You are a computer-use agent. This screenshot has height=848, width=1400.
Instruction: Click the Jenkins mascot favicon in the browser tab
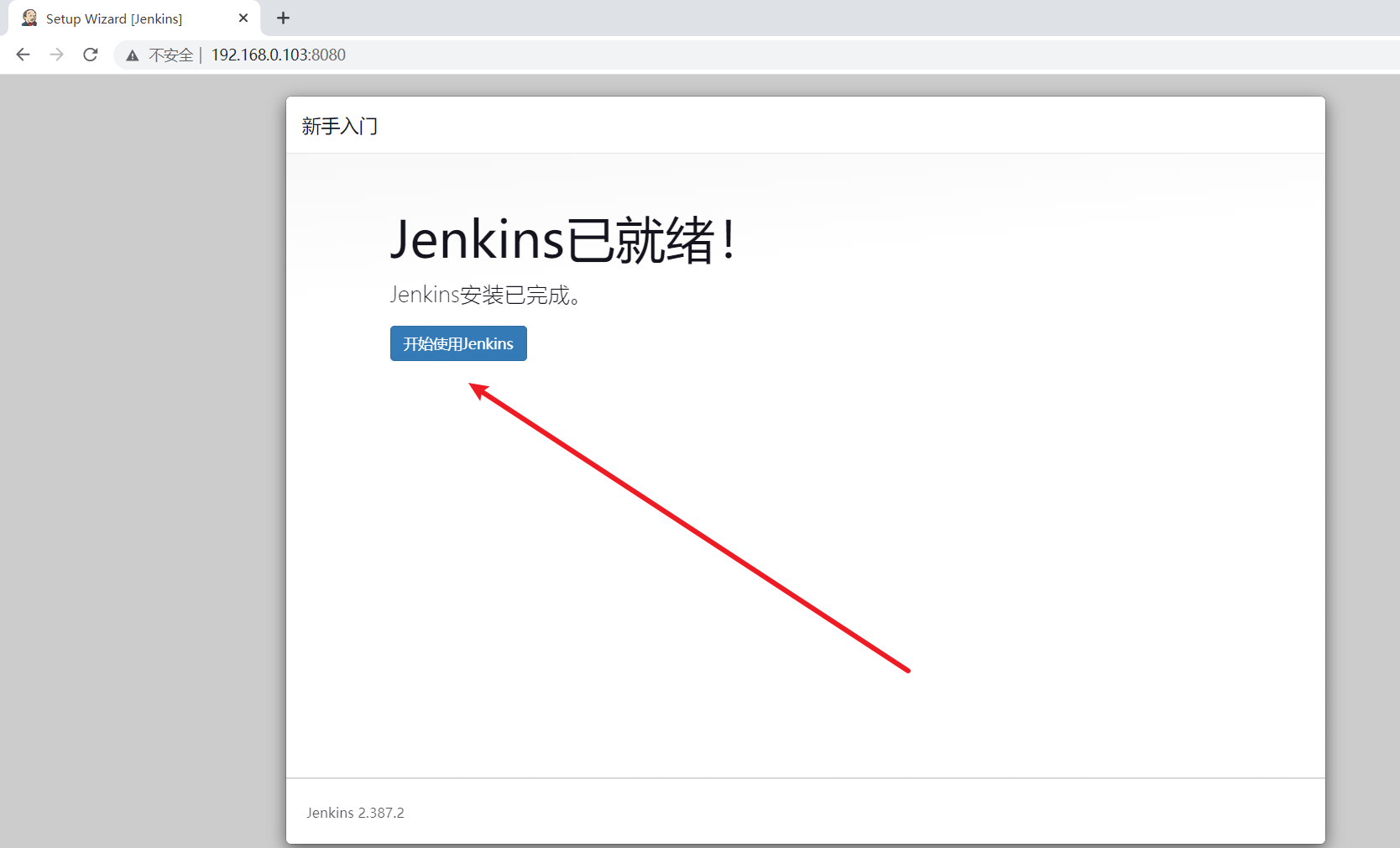tap(29, 18)
